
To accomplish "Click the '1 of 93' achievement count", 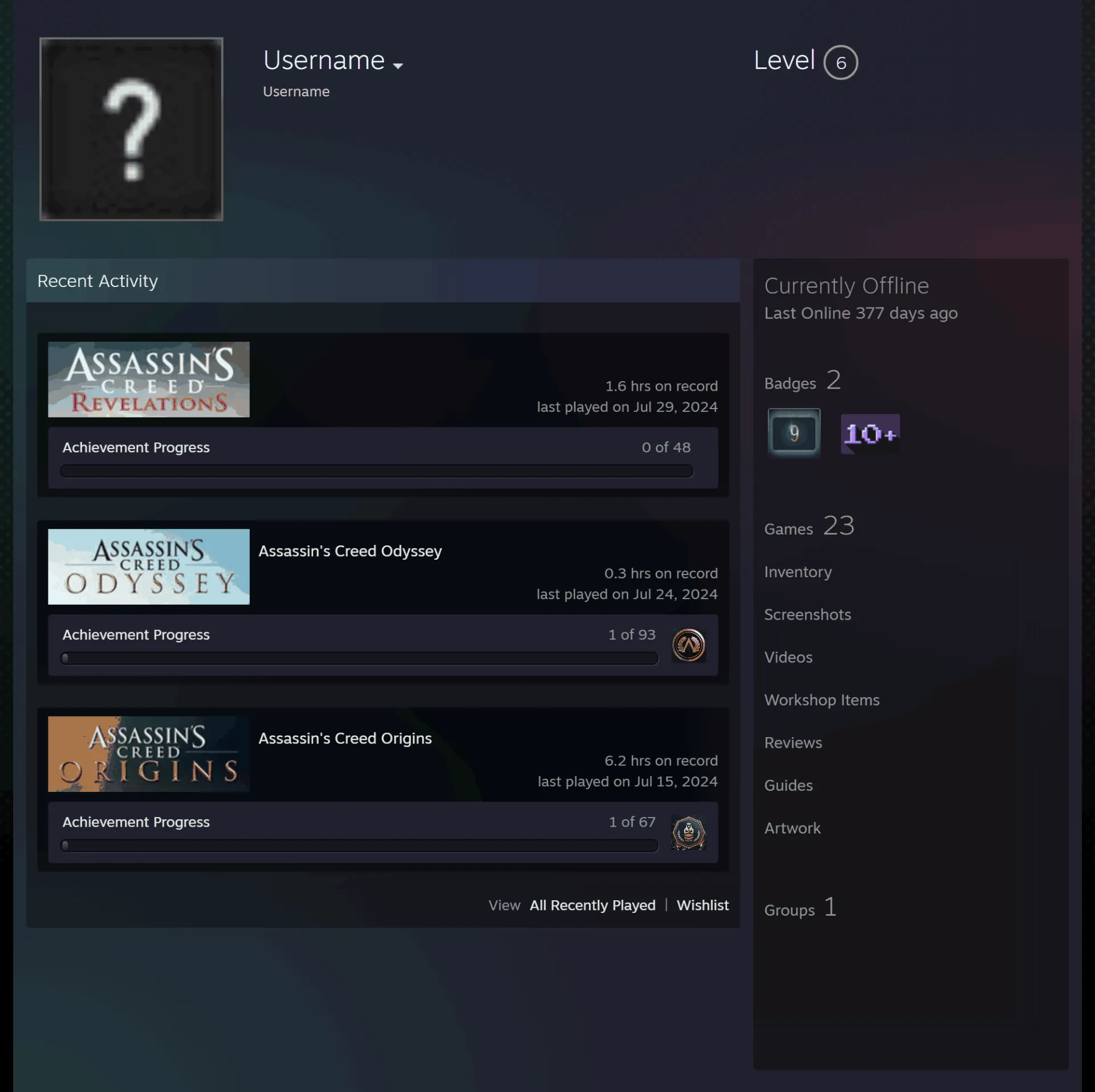I will point(632,634).
